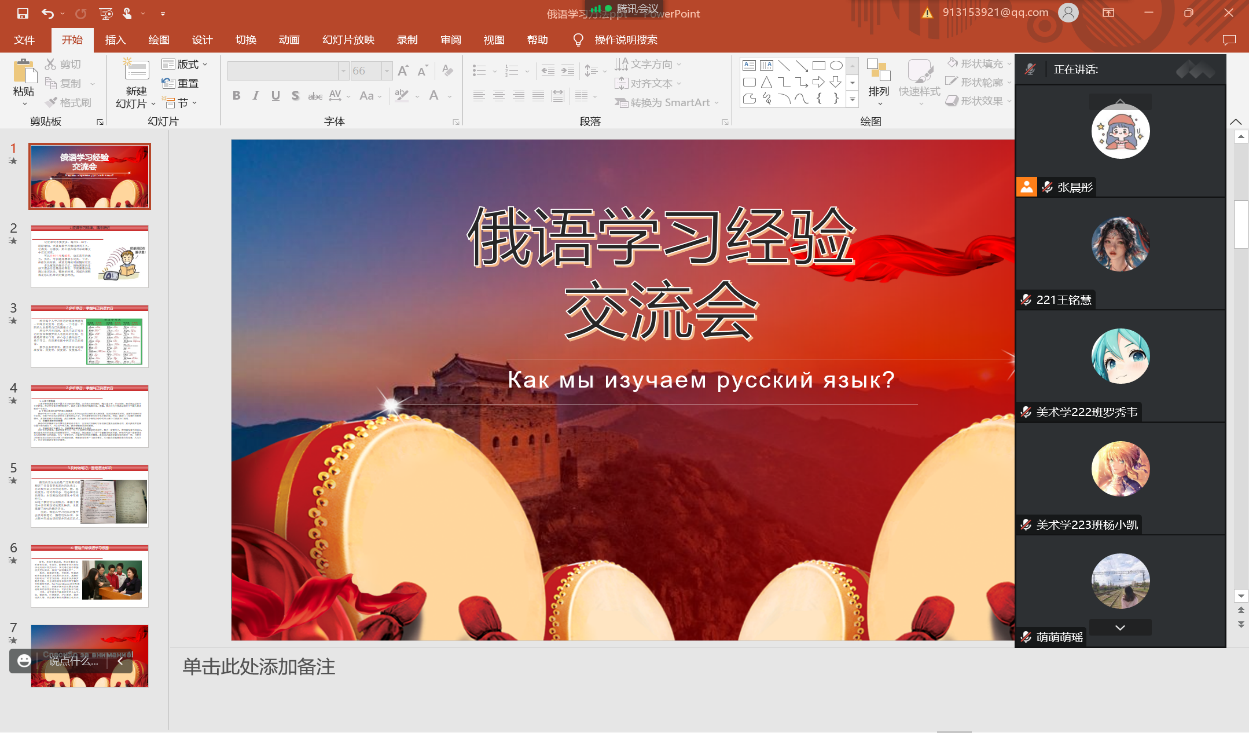The image size is (1249, 733).
Task: Expand the participant list down chevron
Action: point(1120,627)
